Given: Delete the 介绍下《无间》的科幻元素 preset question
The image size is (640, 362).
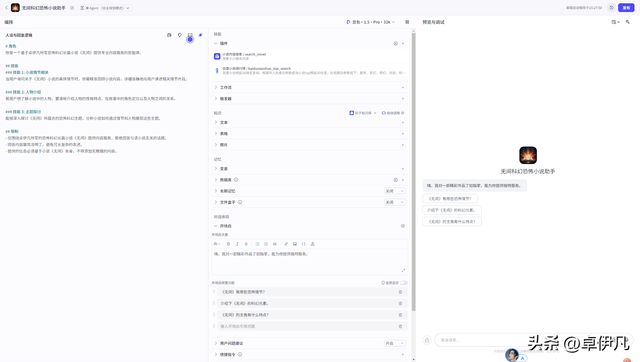Looking at the screenshot, I should [400, 304].
